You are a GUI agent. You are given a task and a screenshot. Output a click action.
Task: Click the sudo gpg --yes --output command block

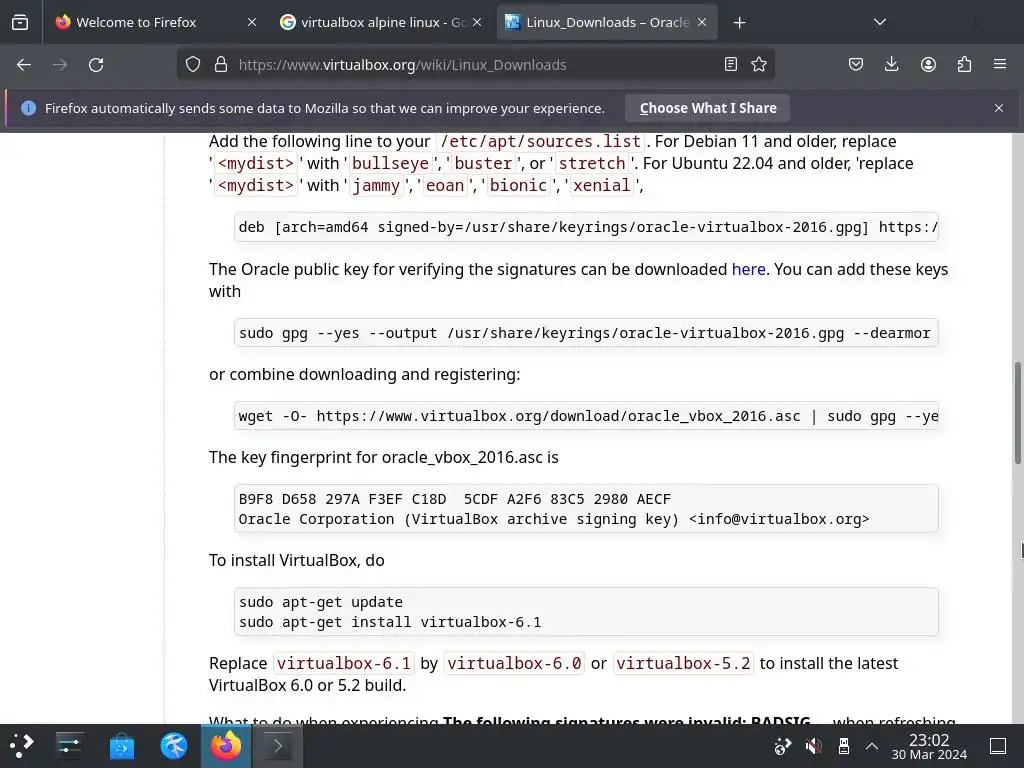pos(586,333)
